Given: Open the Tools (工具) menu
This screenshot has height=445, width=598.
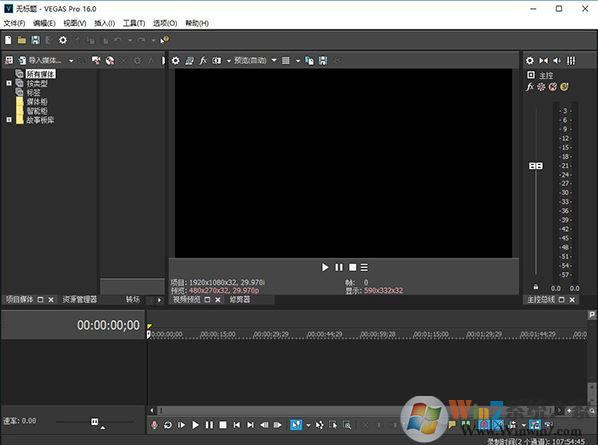Looking at the screenshot, I should (x=134, y=23).
